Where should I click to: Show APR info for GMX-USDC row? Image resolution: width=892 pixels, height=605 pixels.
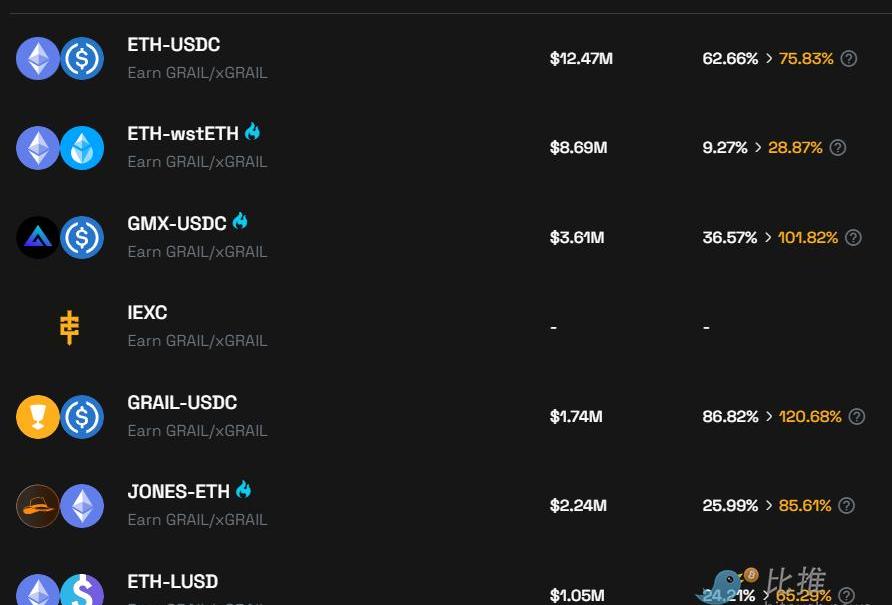[853, 238]
